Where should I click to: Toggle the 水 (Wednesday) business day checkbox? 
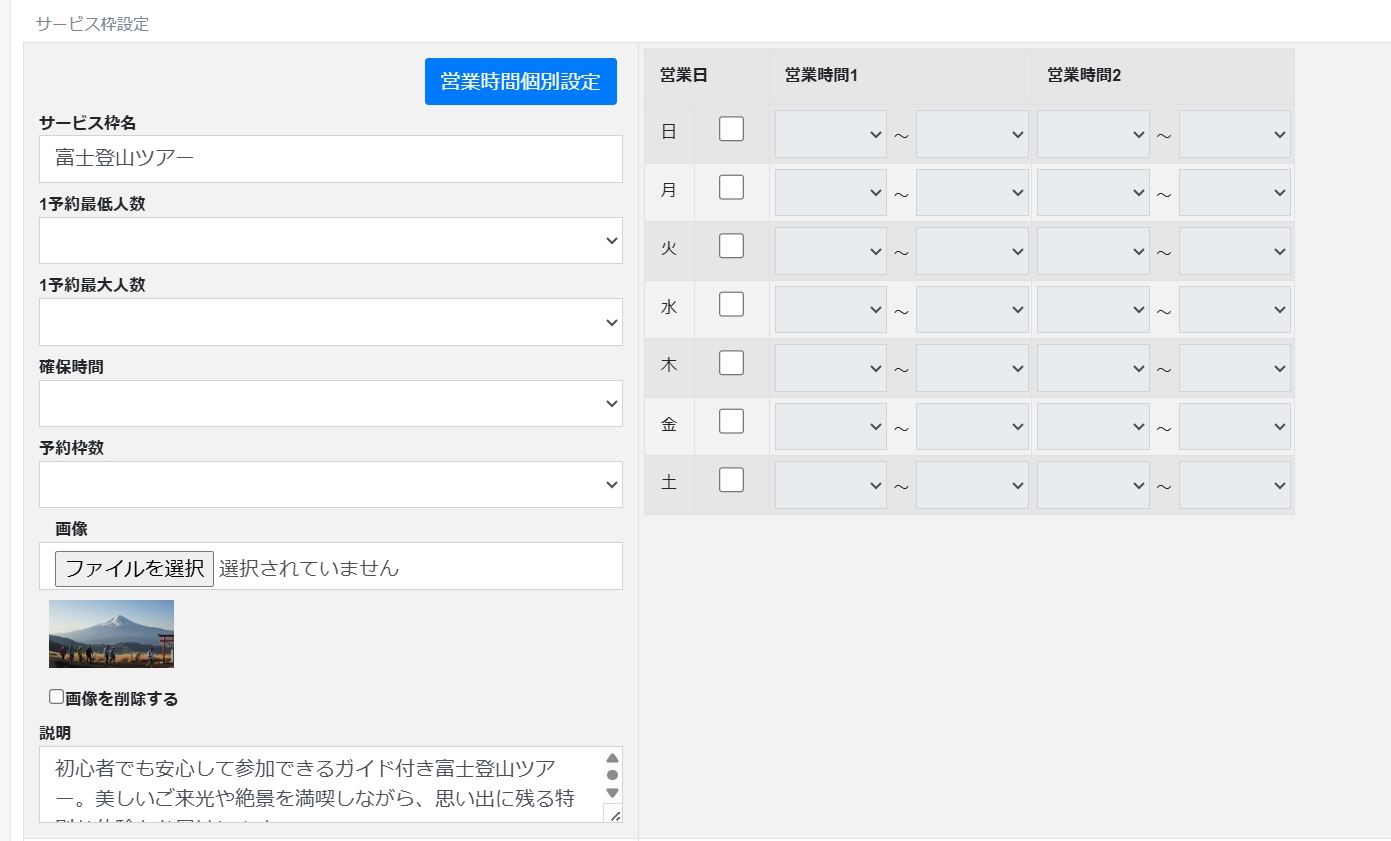(731, 303)
